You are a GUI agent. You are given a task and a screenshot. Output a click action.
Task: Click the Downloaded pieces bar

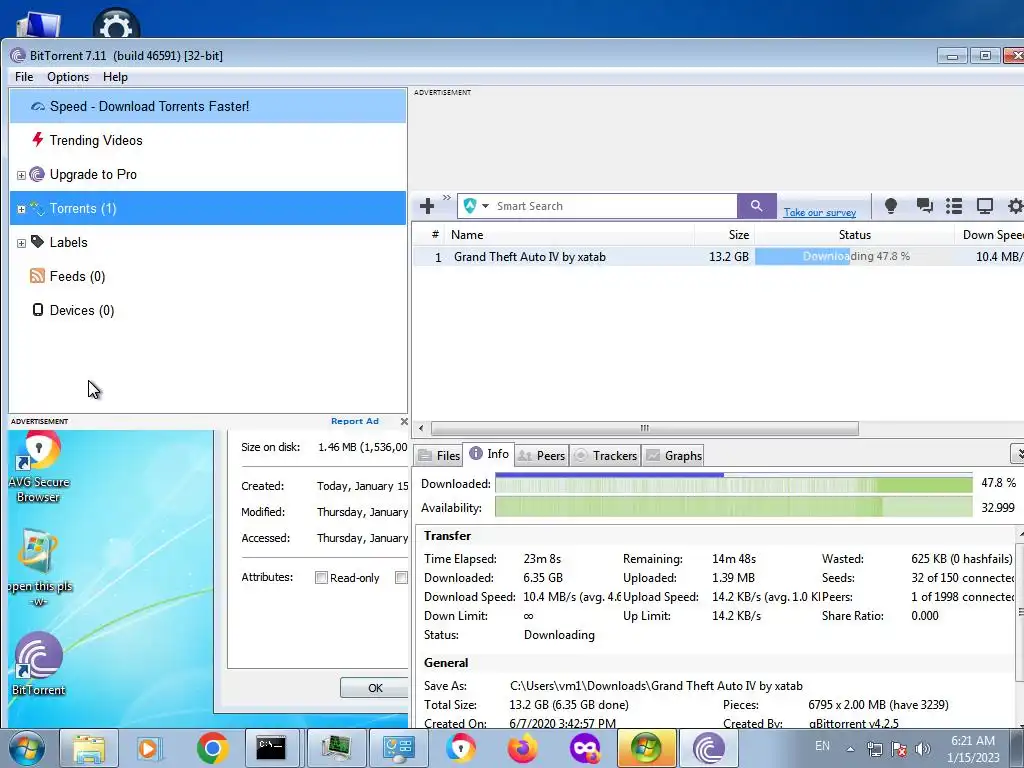(x=733, y=484)
